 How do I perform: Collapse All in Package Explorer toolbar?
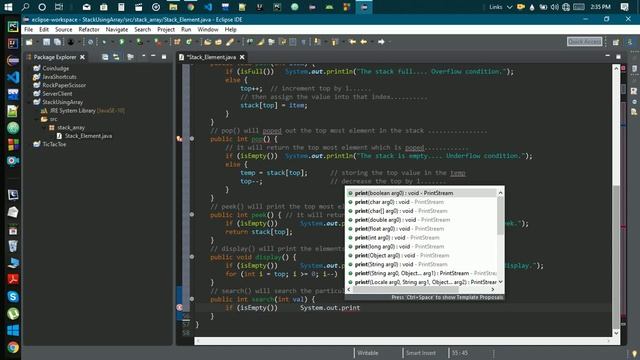tap(105, 57)
